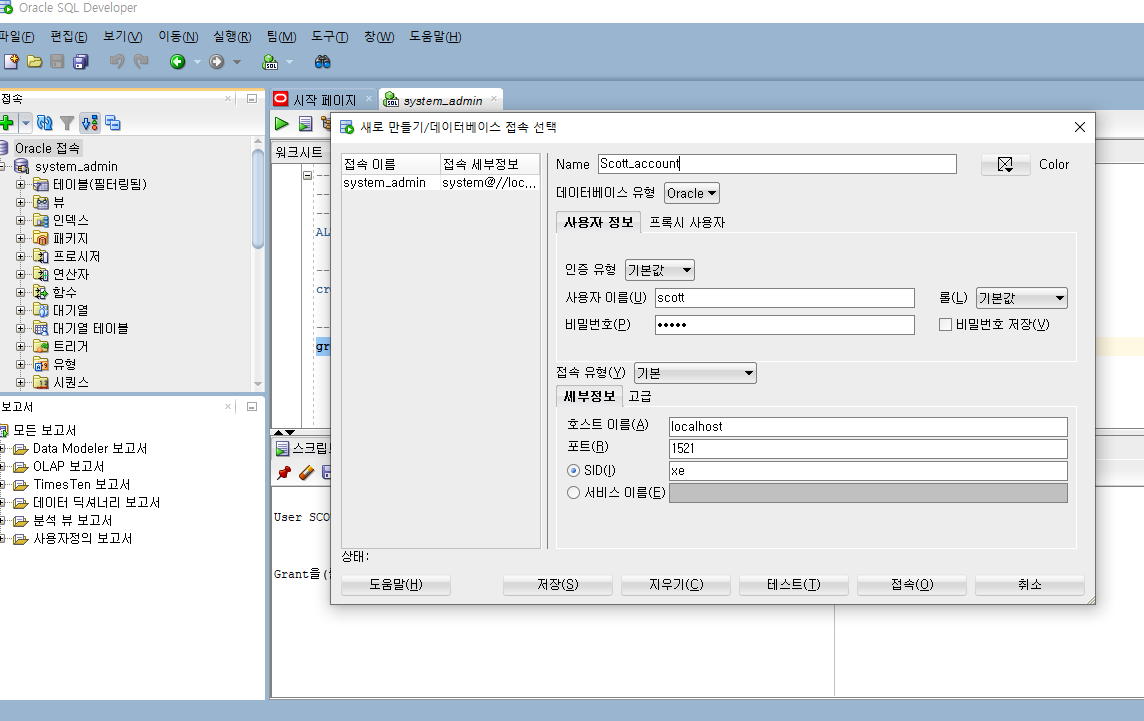Click the 도움말 button in dialog
Screen dimensions: 1144x721
395,585
